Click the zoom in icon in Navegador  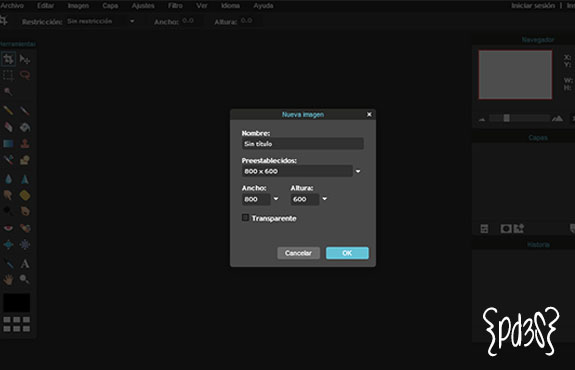(x=557, y=118)
